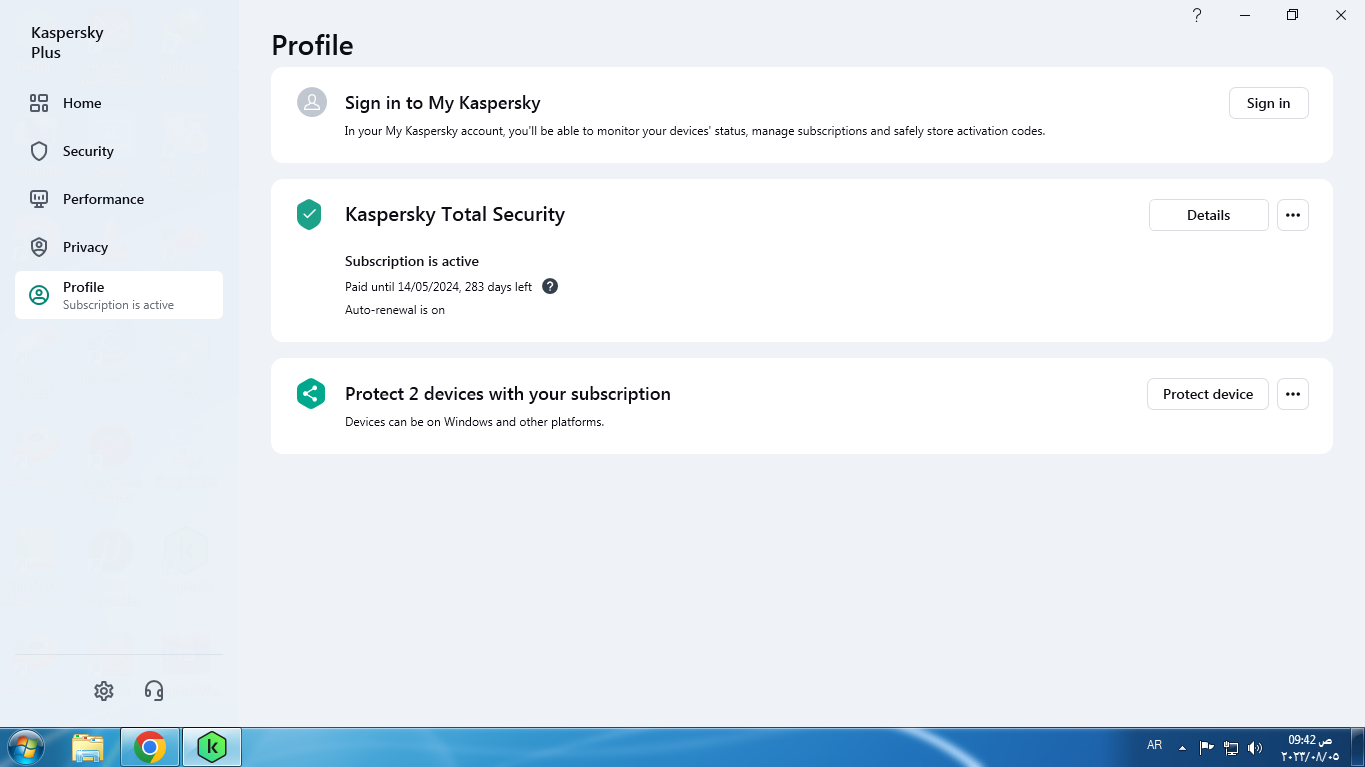Click the Sign in to My Kaspersky heading

pyautogui.click(x=443, y=103)
